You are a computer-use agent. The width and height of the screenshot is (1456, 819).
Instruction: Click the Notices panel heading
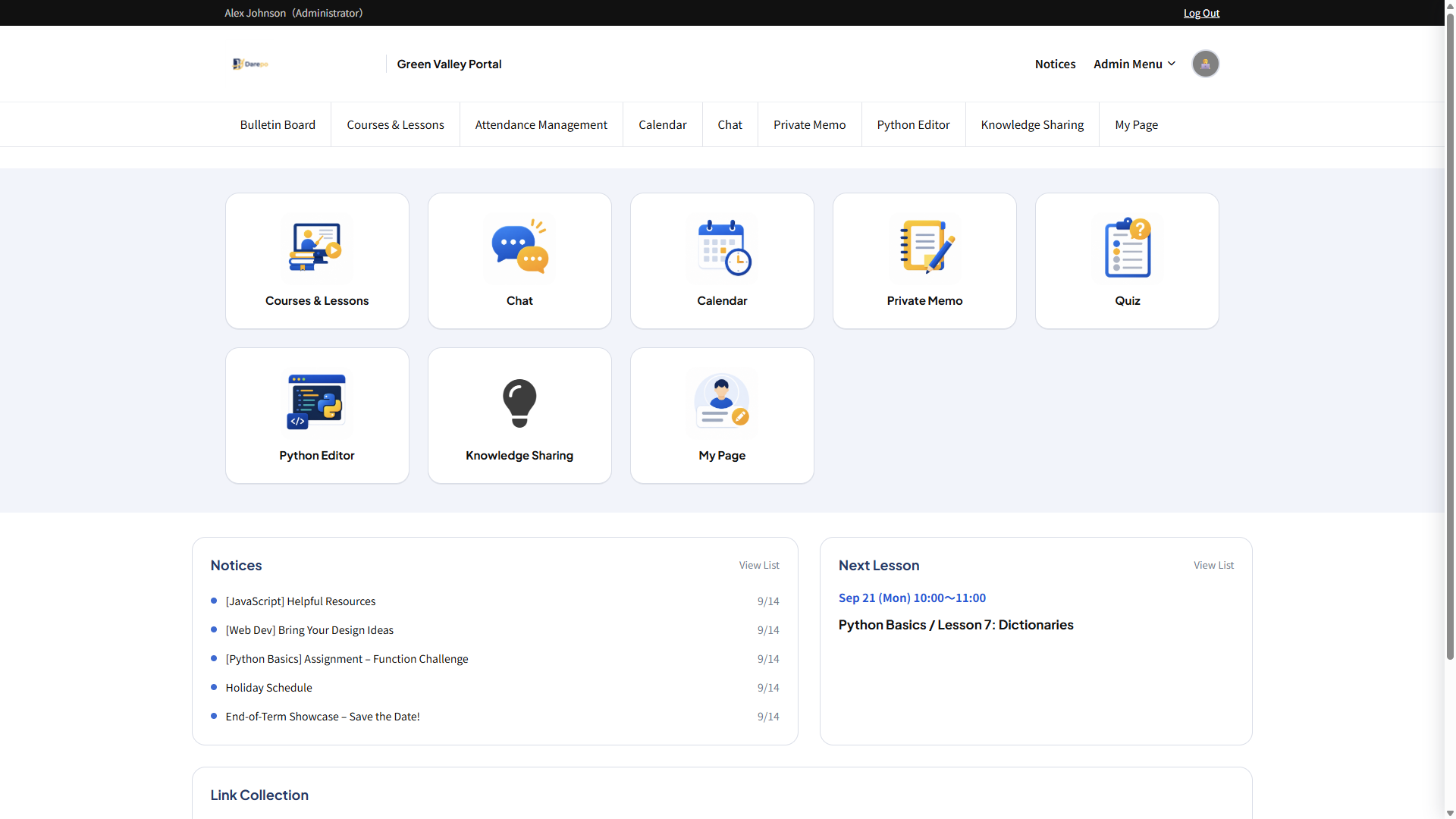pyautogui.click(x=237, y=565)
